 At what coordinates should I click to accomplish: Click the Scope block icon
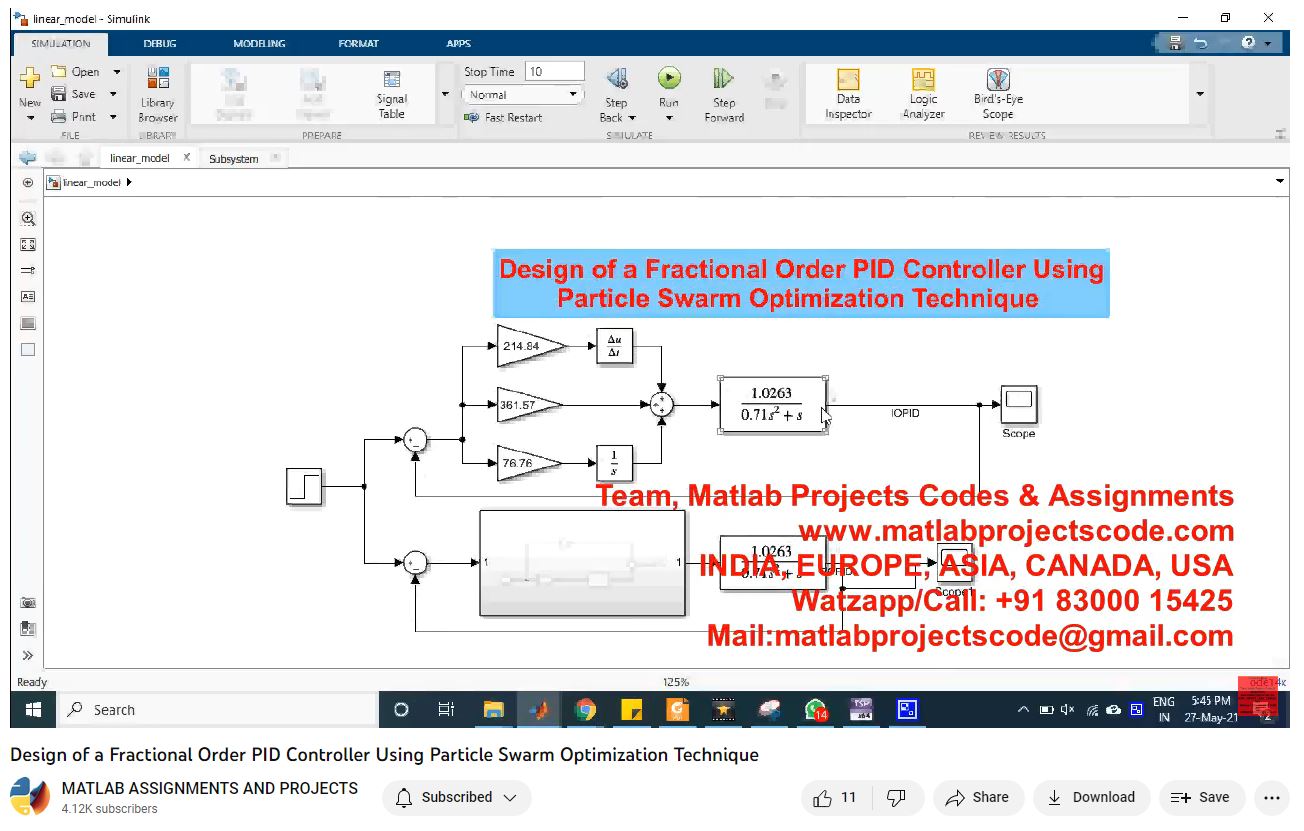pyautogui.click(x=1019, y=405)
